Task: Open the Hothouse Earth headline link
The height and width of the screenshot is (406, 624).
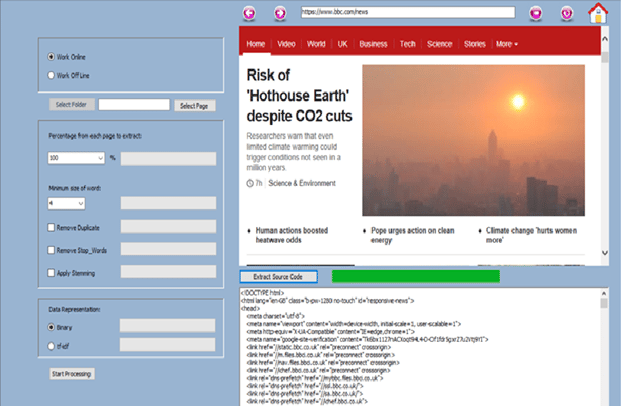Action: point(299,96)
